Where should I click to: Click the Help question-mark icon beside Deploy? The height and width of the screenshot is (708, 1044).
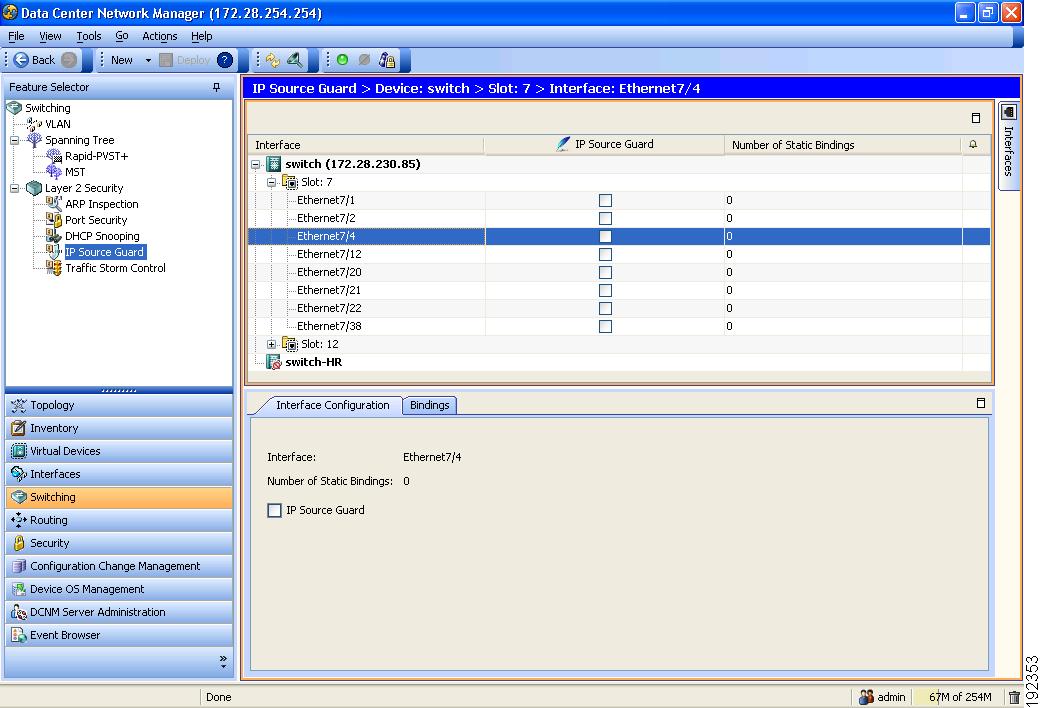pyautogui.click(x=222, y=60)
